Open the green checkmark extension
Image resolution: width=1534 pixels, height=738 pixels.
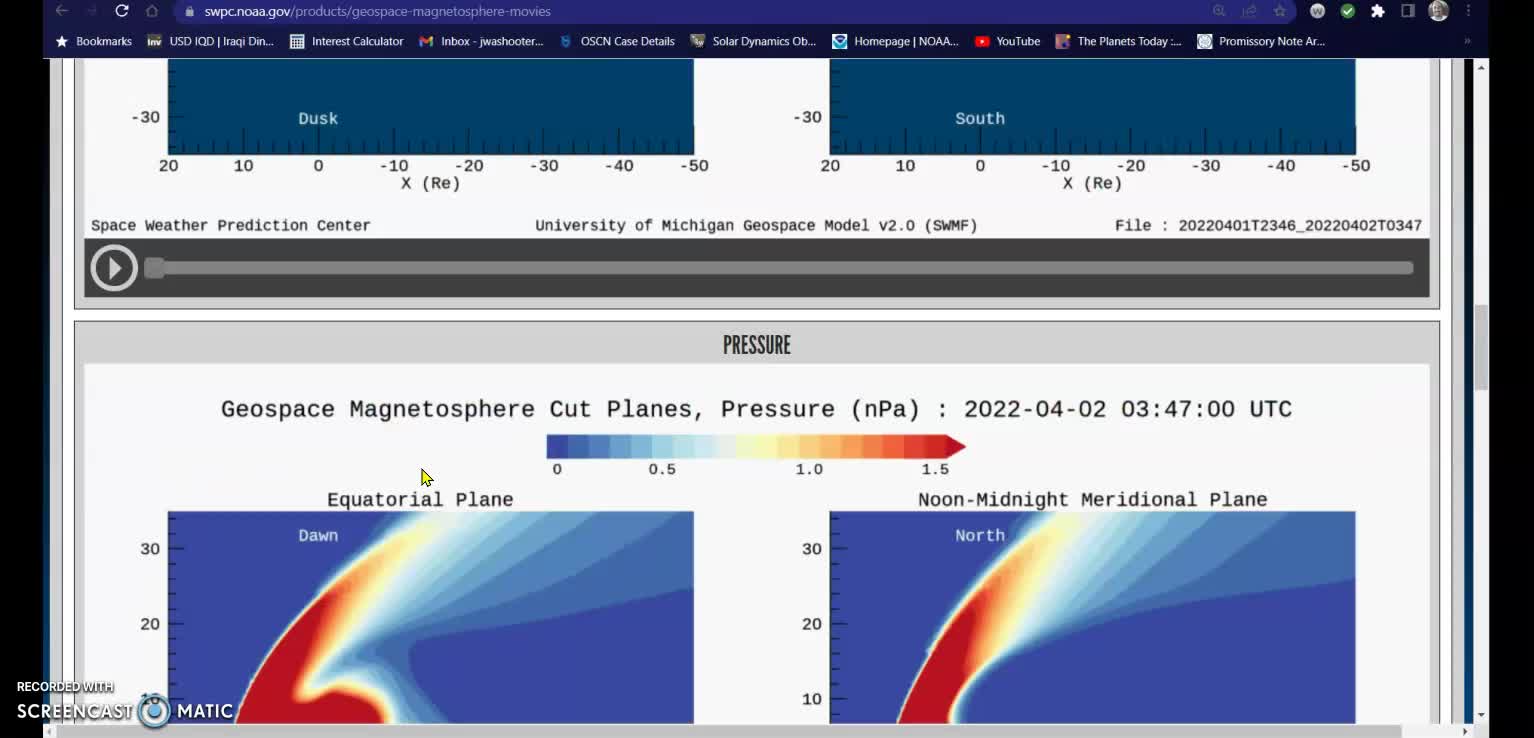pos(1348,11)
